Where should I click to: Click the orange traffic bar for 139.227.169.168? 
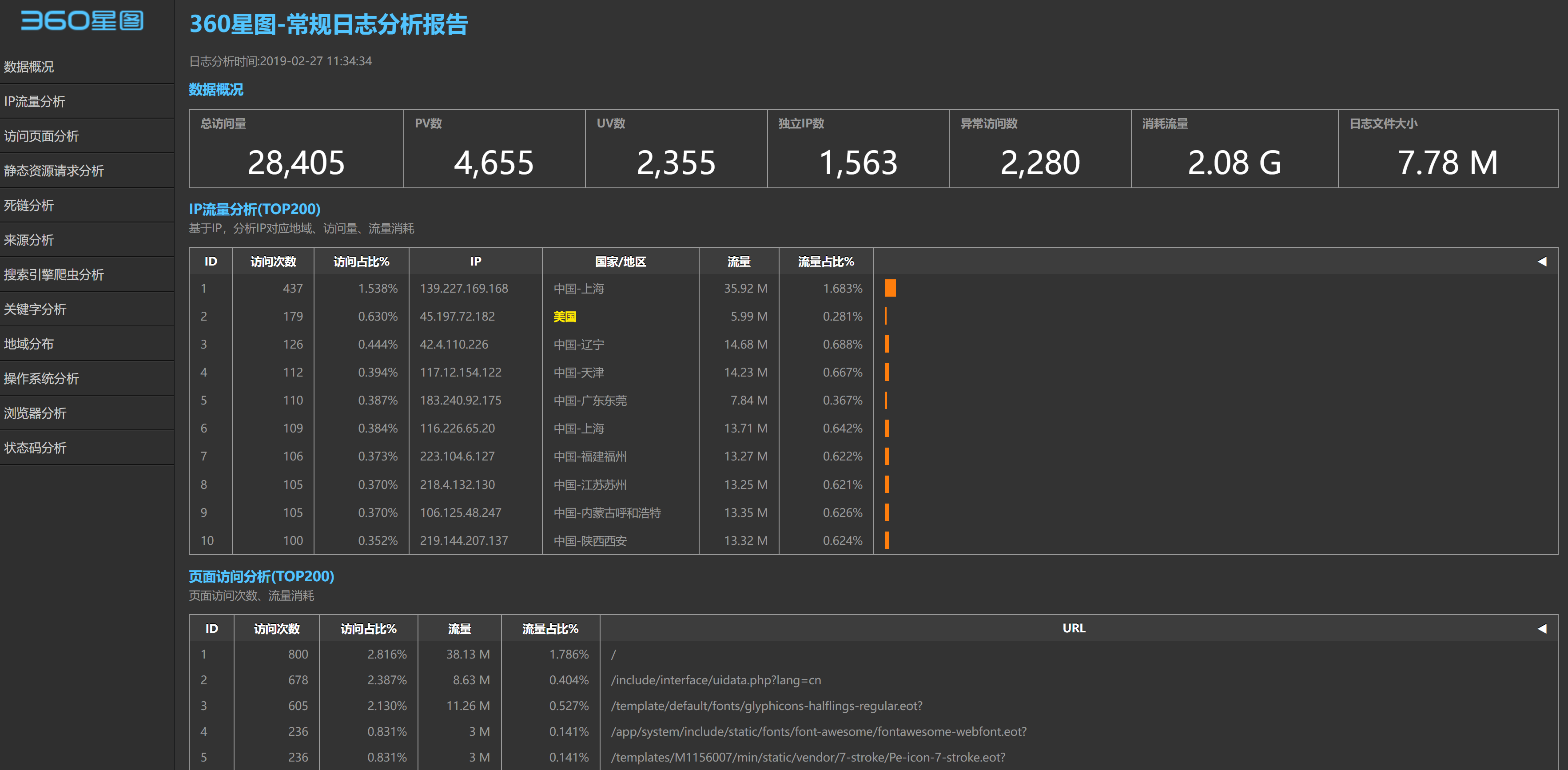click(890, 288)
